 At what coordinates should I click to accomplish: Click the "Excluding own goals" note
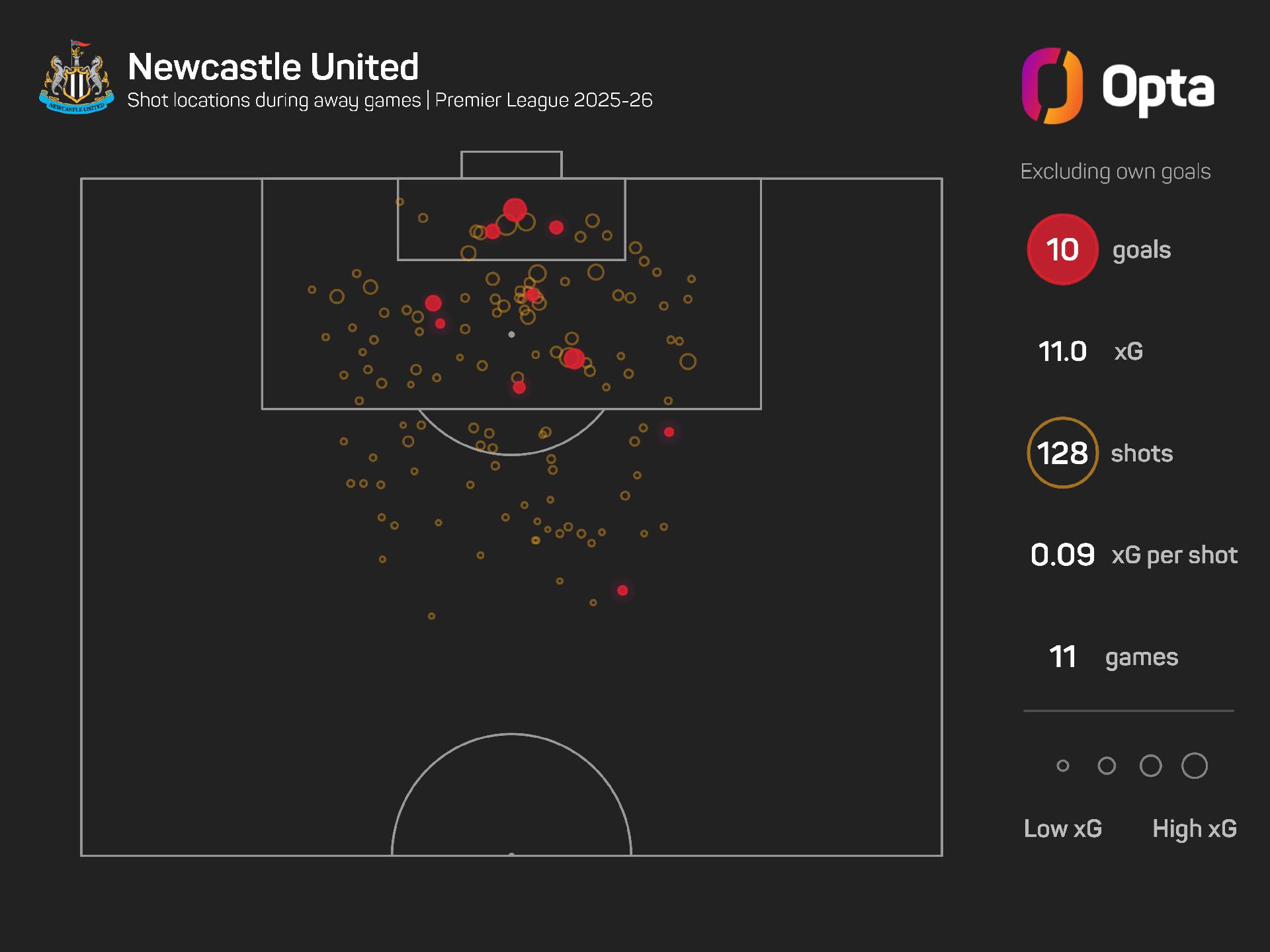[1115, 171]
